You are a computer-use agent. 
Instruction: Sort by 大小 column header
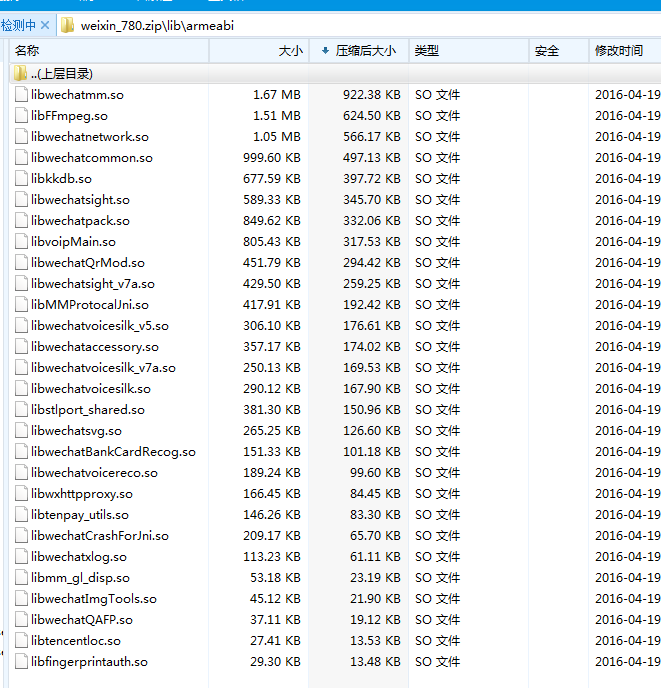click(259, 51)
